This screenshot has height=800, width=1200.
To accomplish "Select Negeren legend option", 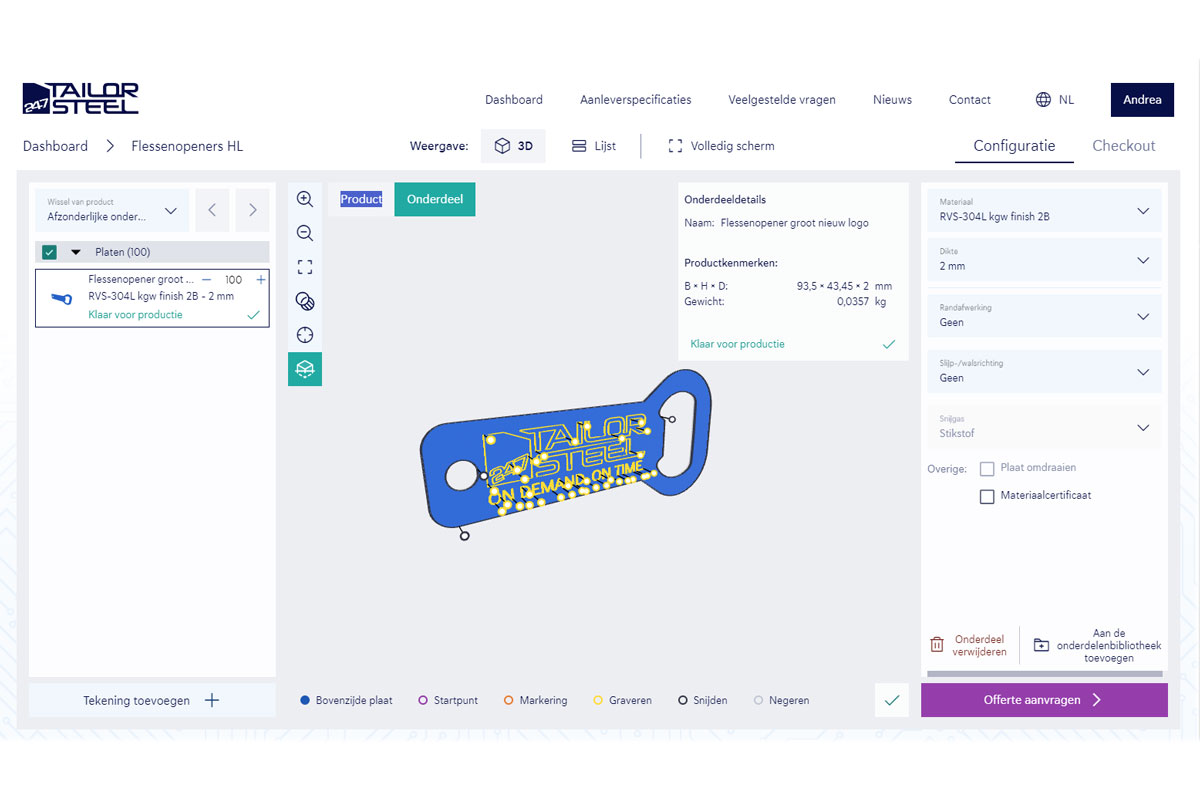I will (x=781, y=700).
